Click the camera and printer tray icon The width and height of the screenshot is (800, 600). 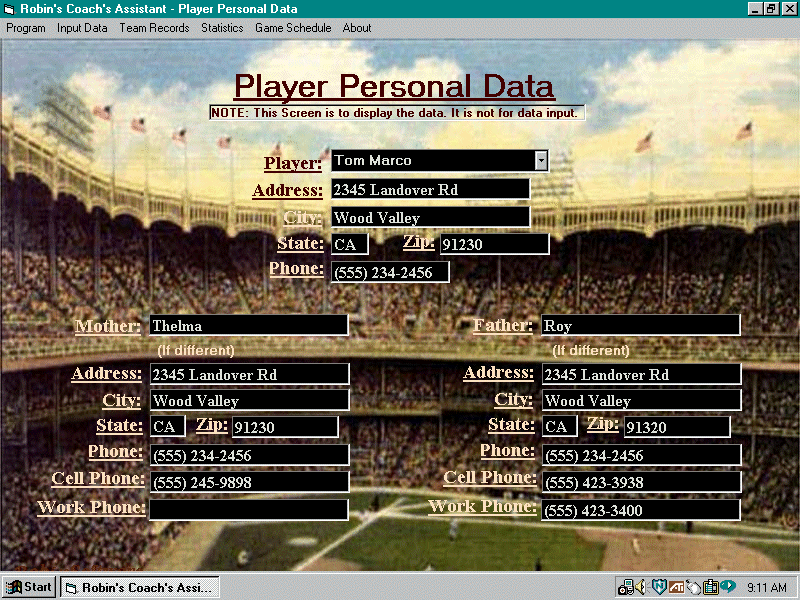click(x=626, y=588)
